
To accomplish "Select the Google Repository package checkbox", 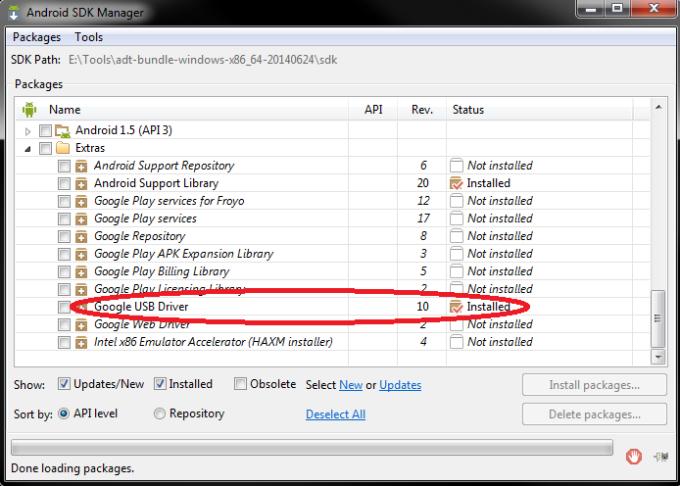I will coord(64,237).
